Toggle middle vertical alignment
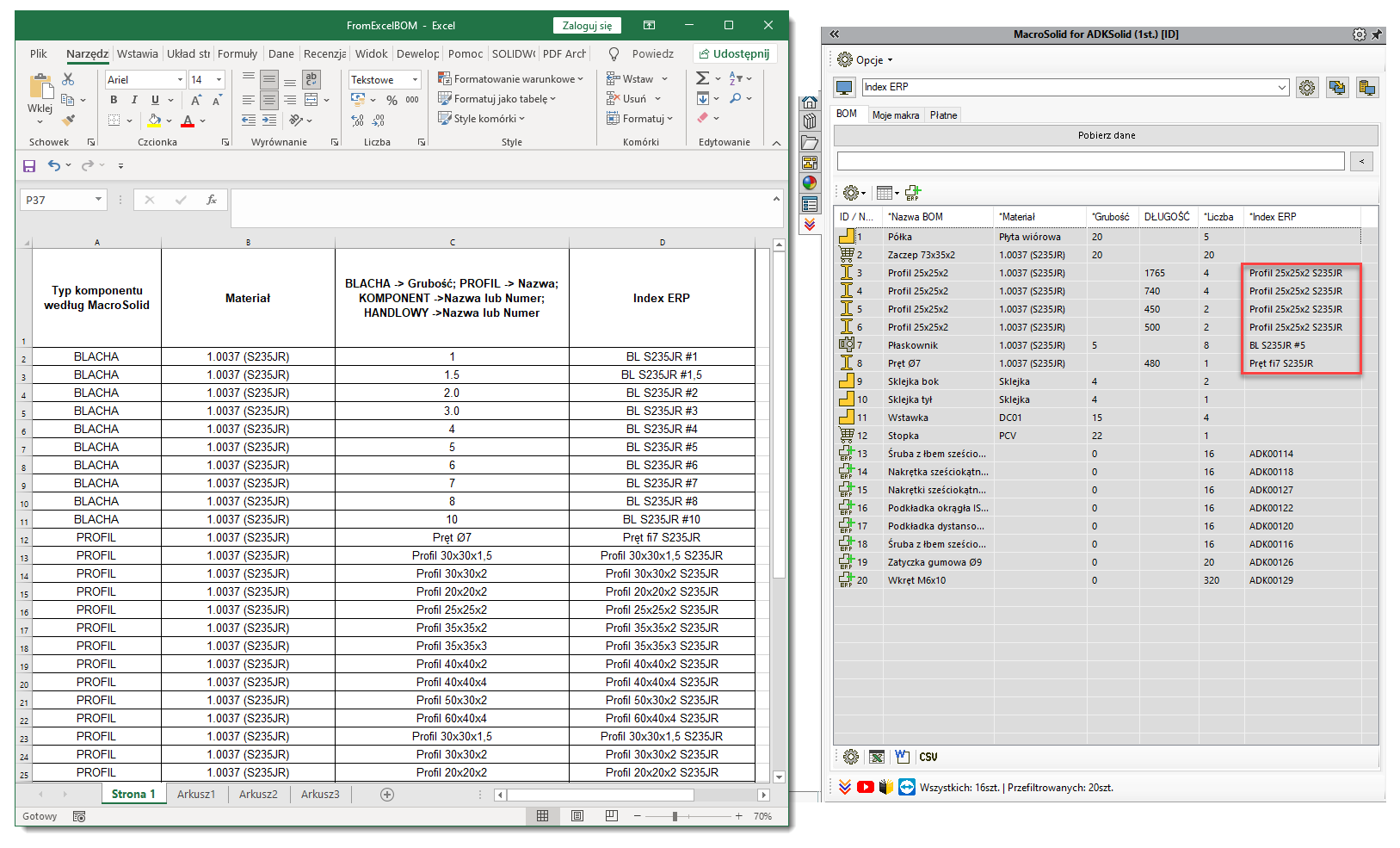Image resolution: width=1400 pixels, height=848 pixels. 269,79
